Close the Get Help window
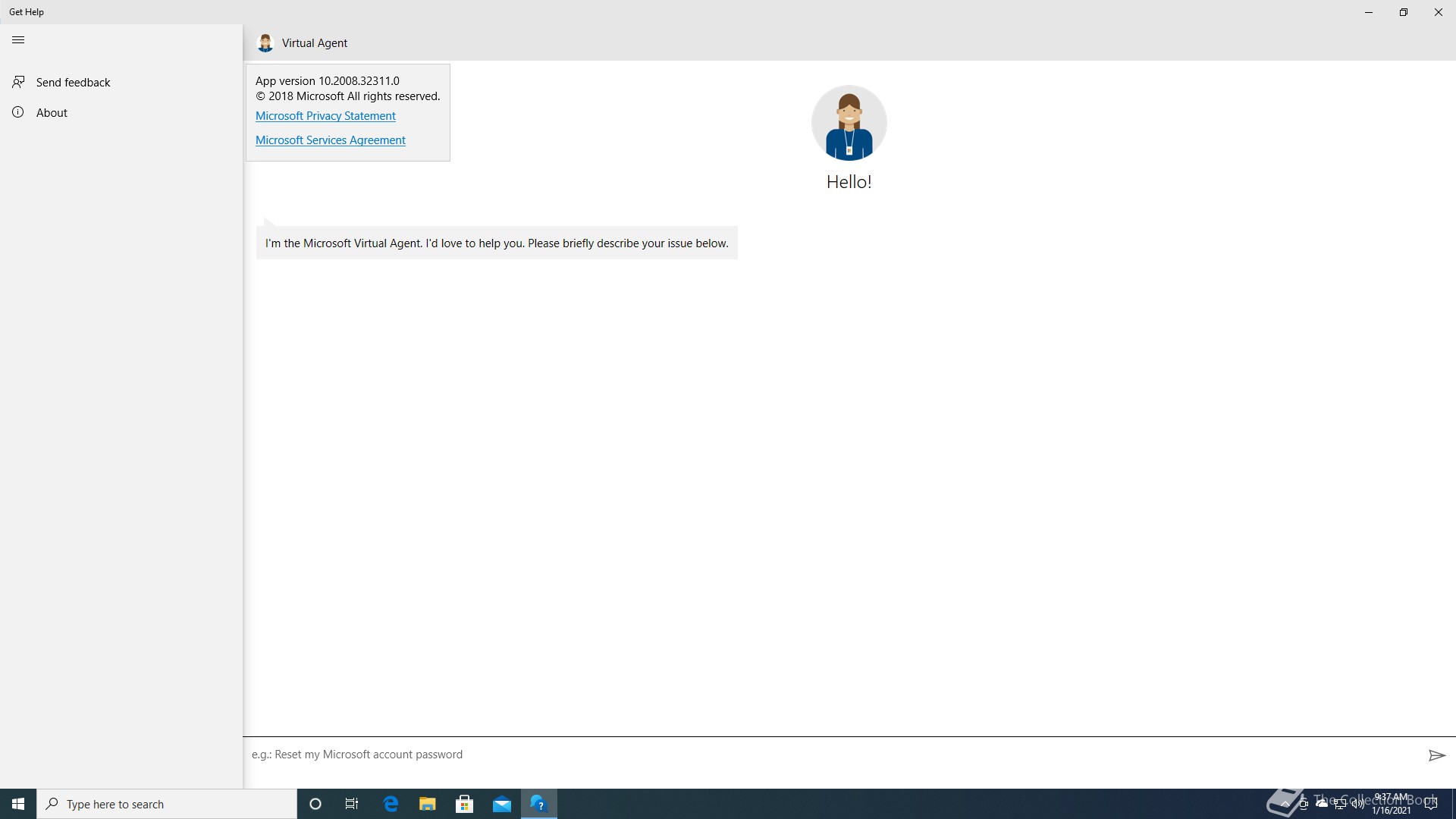This screenshot has height=819, width=1456. click(1439, 12)
